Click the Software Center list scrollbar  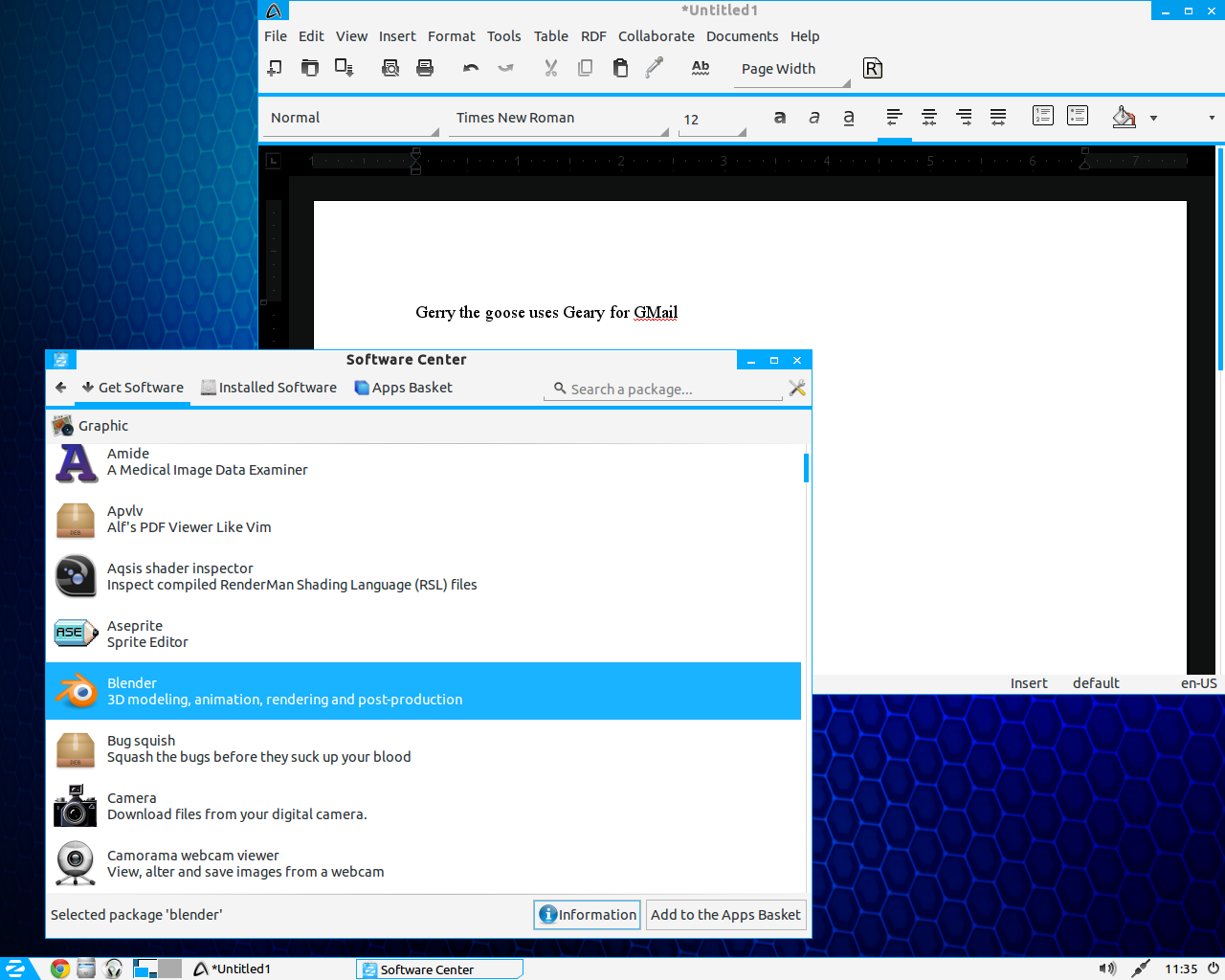click(806, 468)
